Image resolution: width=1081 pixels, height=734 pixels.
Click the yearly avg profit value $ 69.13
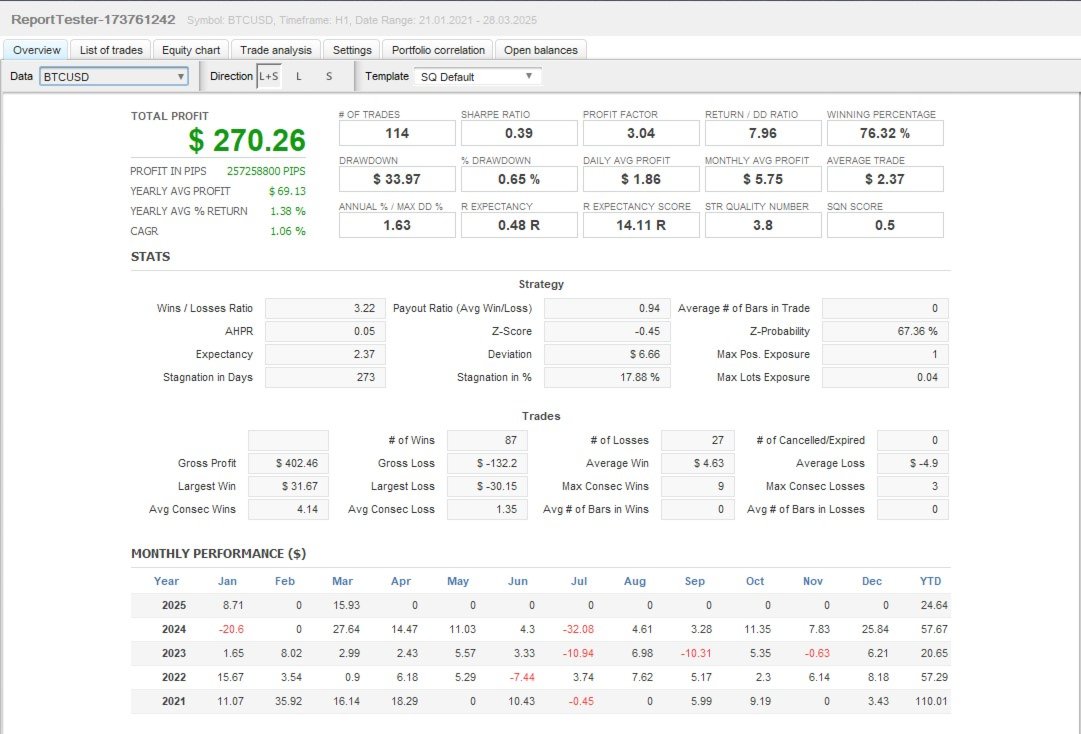click(x=287, y=191)
